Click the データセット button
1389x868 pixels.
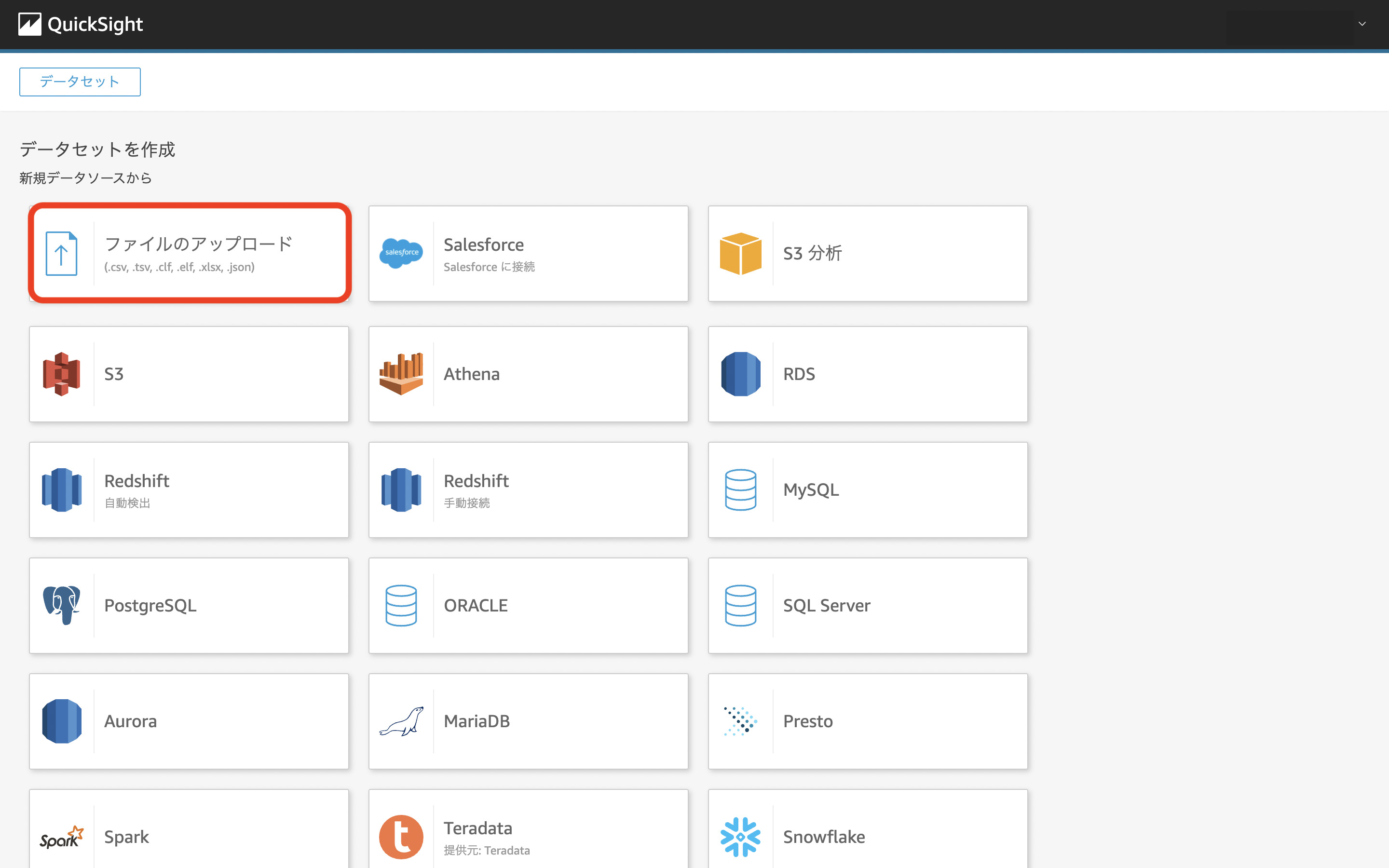[80, 81]
